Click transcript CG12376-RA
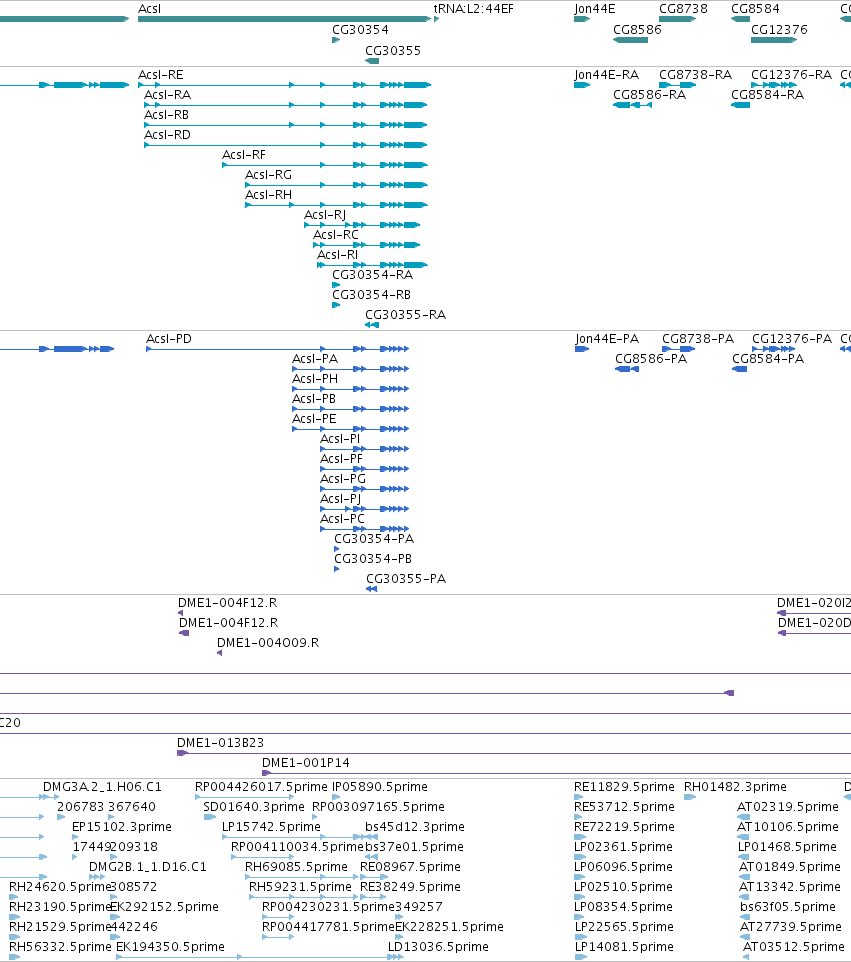The width and height of the screenshot is (851, 962). coord(791,75)
